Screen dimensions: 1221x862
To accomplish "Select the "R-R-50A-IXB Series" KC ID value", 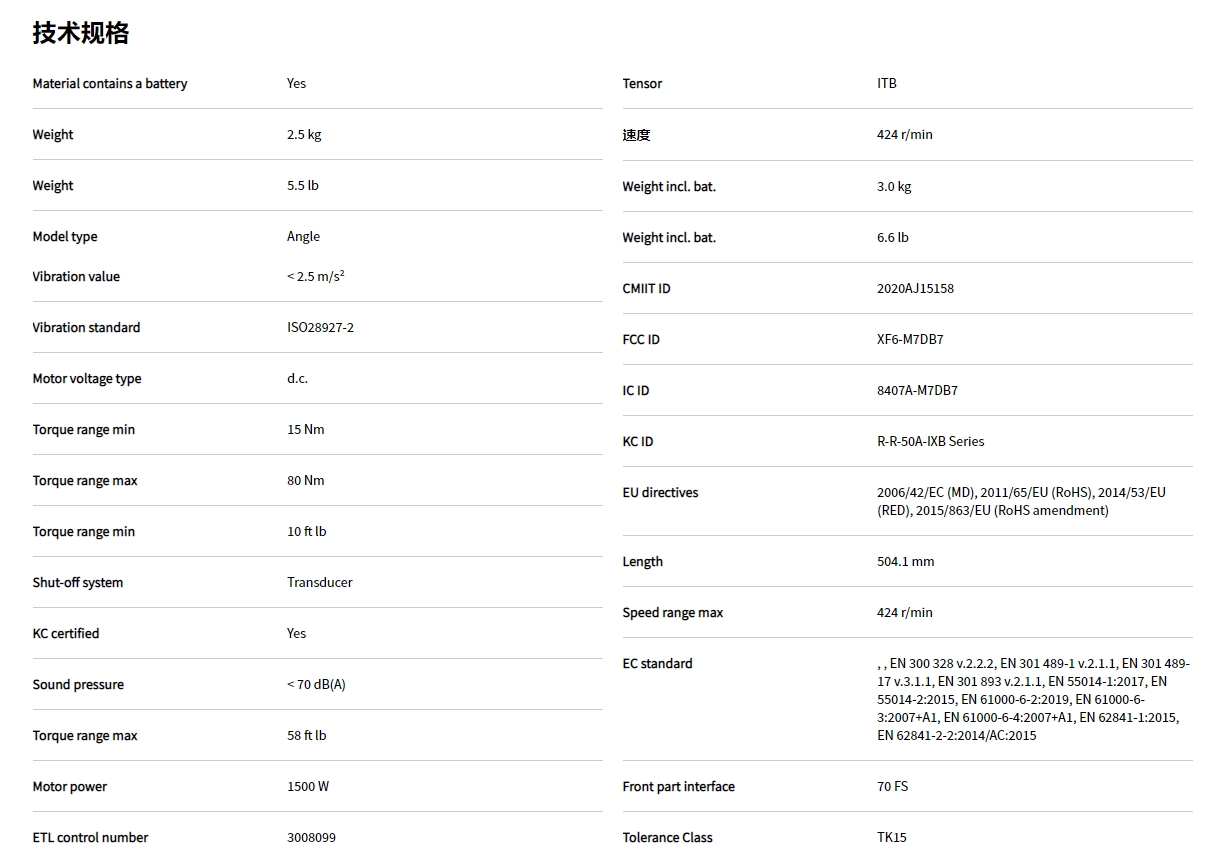I will pyautogui.click(x=930, y=442).
